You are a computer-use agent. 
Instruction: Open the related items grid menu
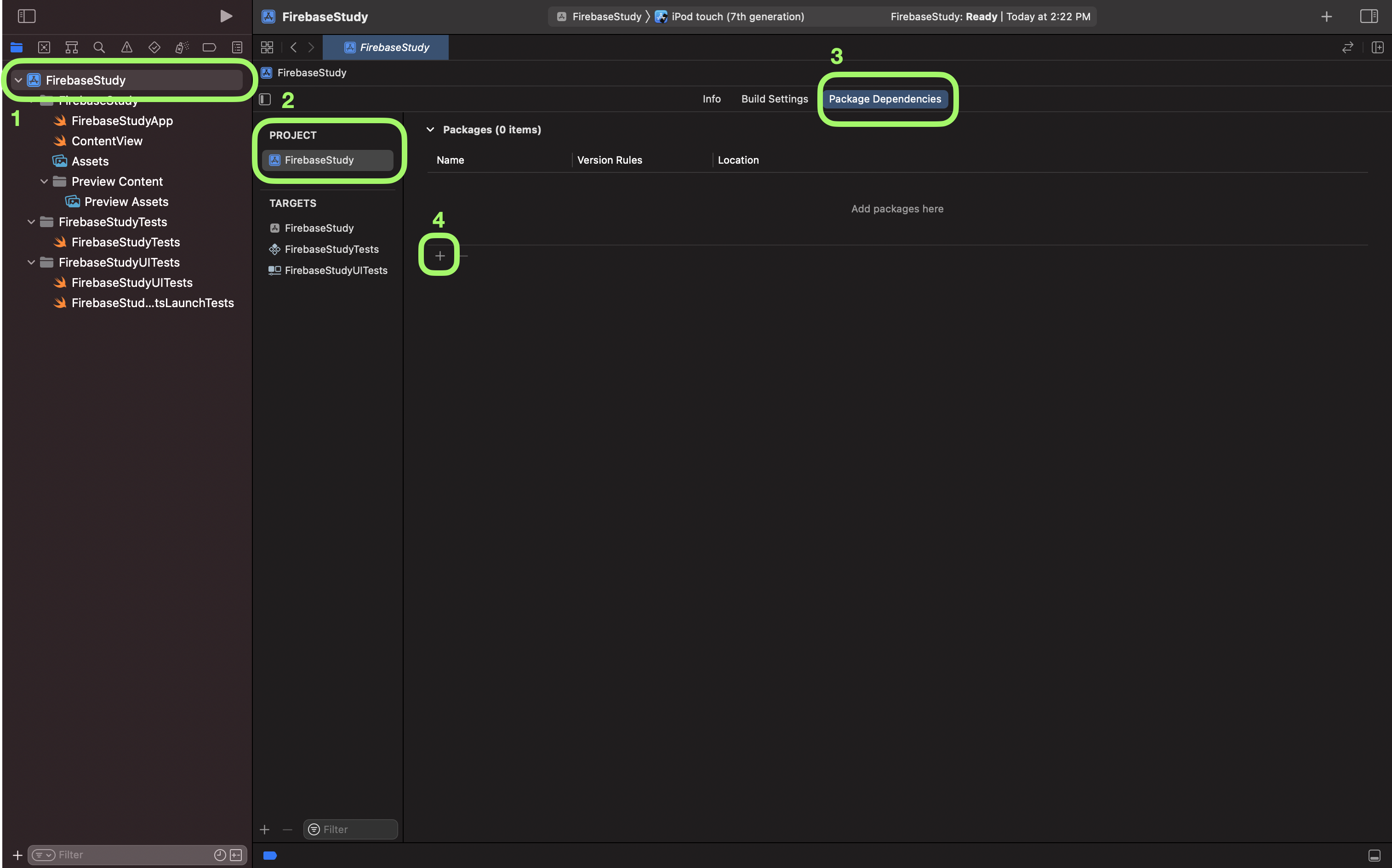267,47
